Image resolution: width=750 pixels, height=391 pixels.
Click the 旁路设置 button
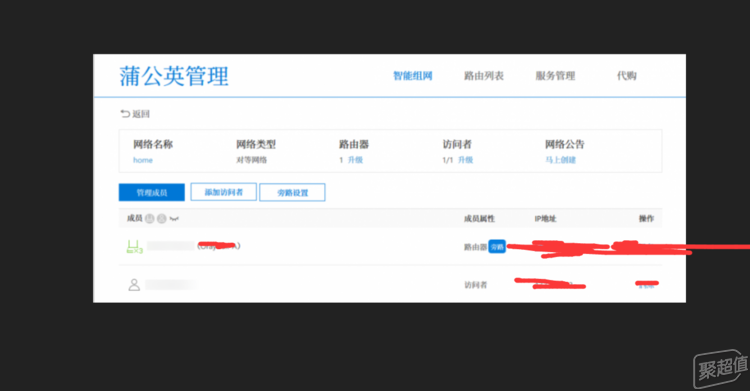click(x=292, y=192)
